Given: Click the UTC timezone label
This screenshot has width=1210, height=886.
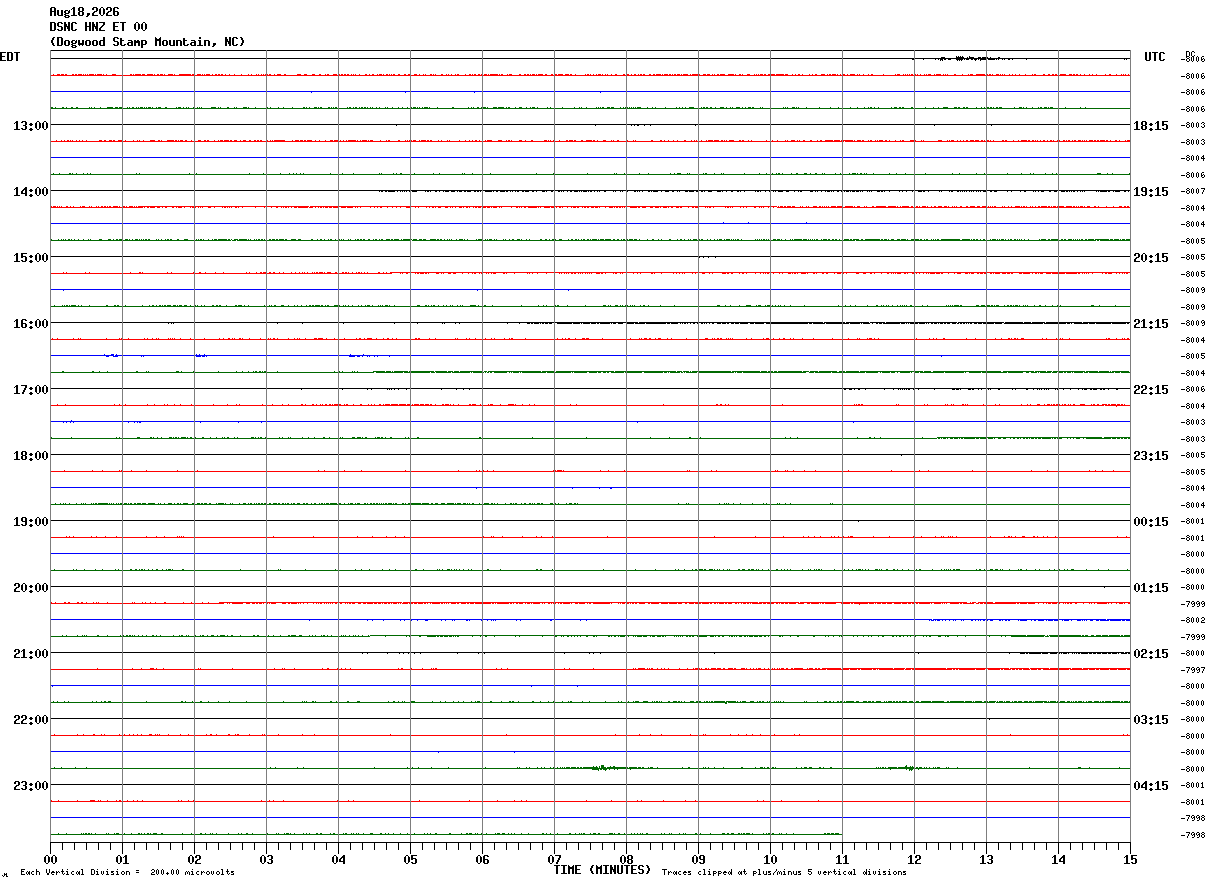Looking at the screenshot, I should click(x=1155, y=57).
